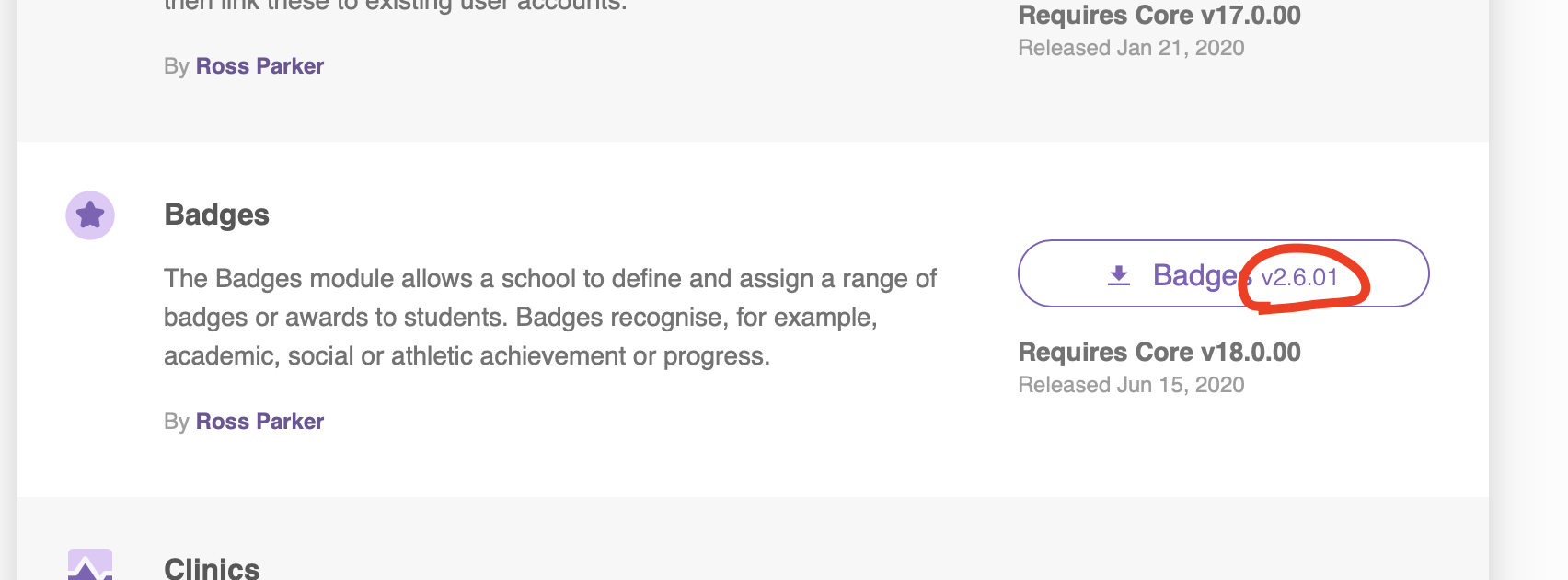1568x580 pixels.
Task: Open Ross Parker link near Released Jan 21, 2020
Action: pyautogui.click(x=259, y=66)
